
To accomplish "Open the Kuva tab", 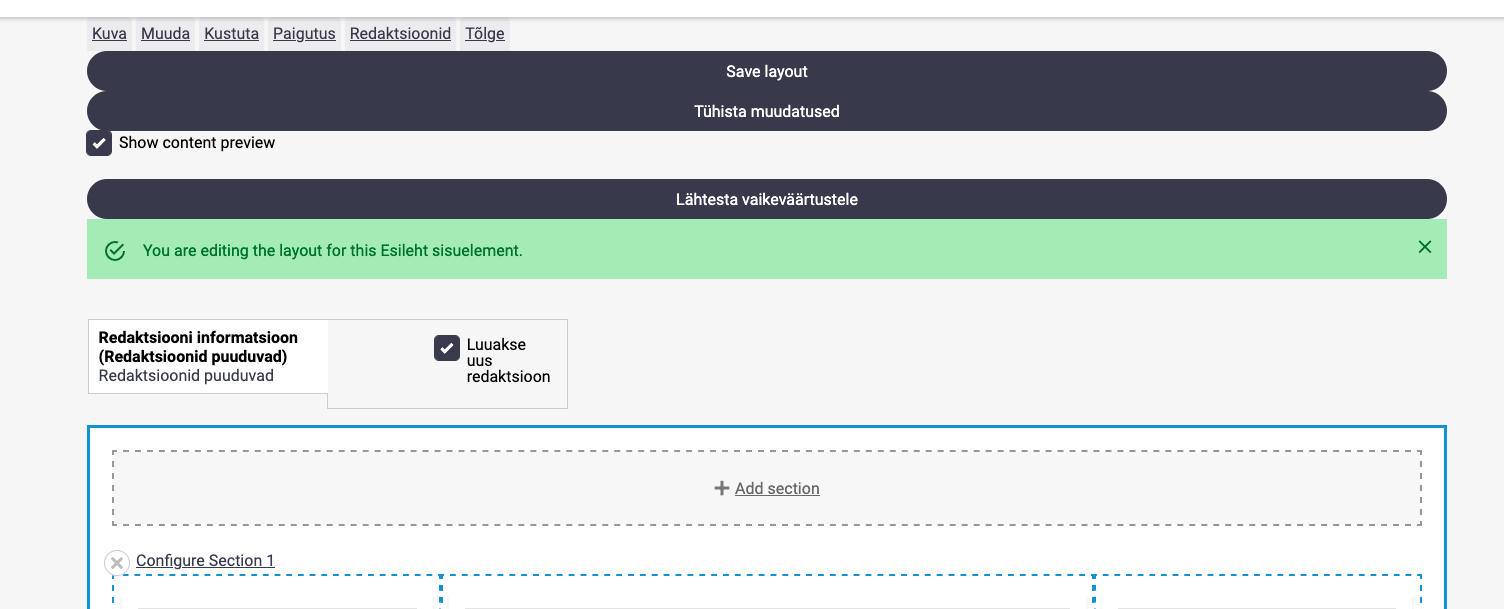I will click(109, 34).
